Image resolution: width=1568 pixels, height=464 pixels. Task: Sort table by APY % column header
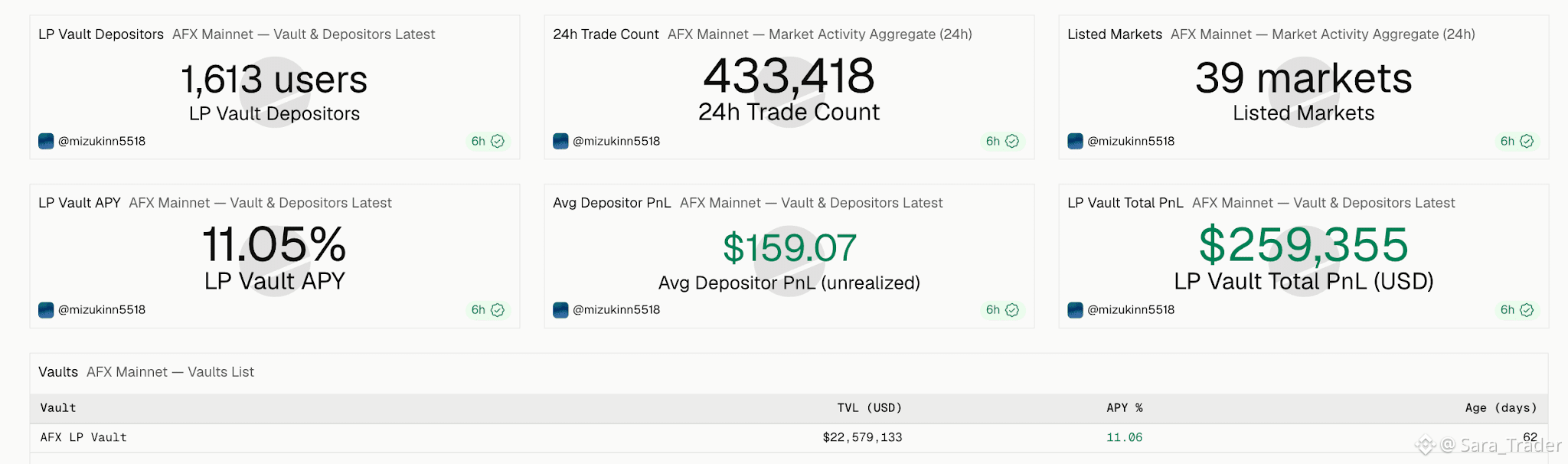click(x=1124, y=408)
